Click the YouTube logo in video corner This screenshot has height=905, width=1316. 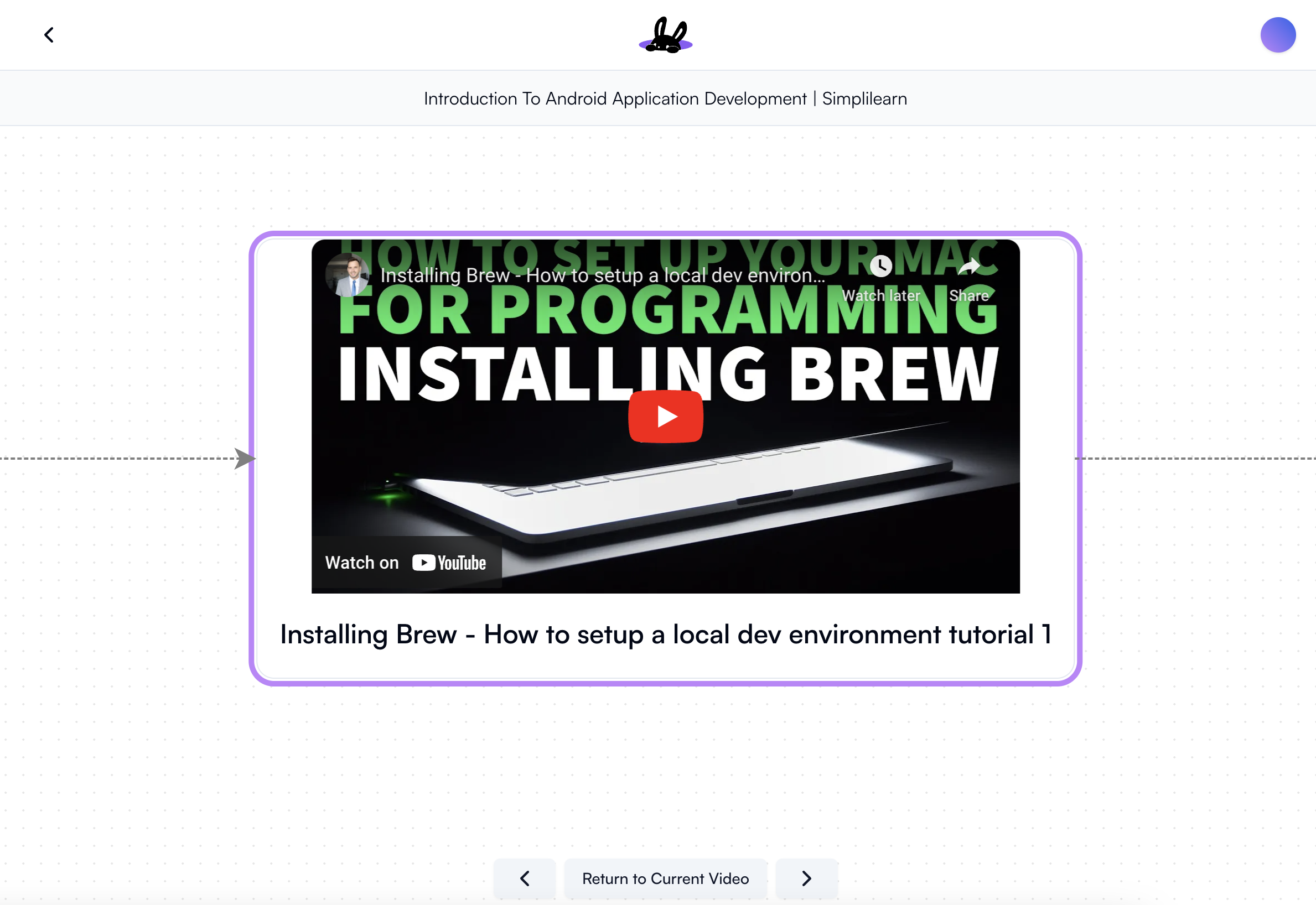(x=449, y=563)
